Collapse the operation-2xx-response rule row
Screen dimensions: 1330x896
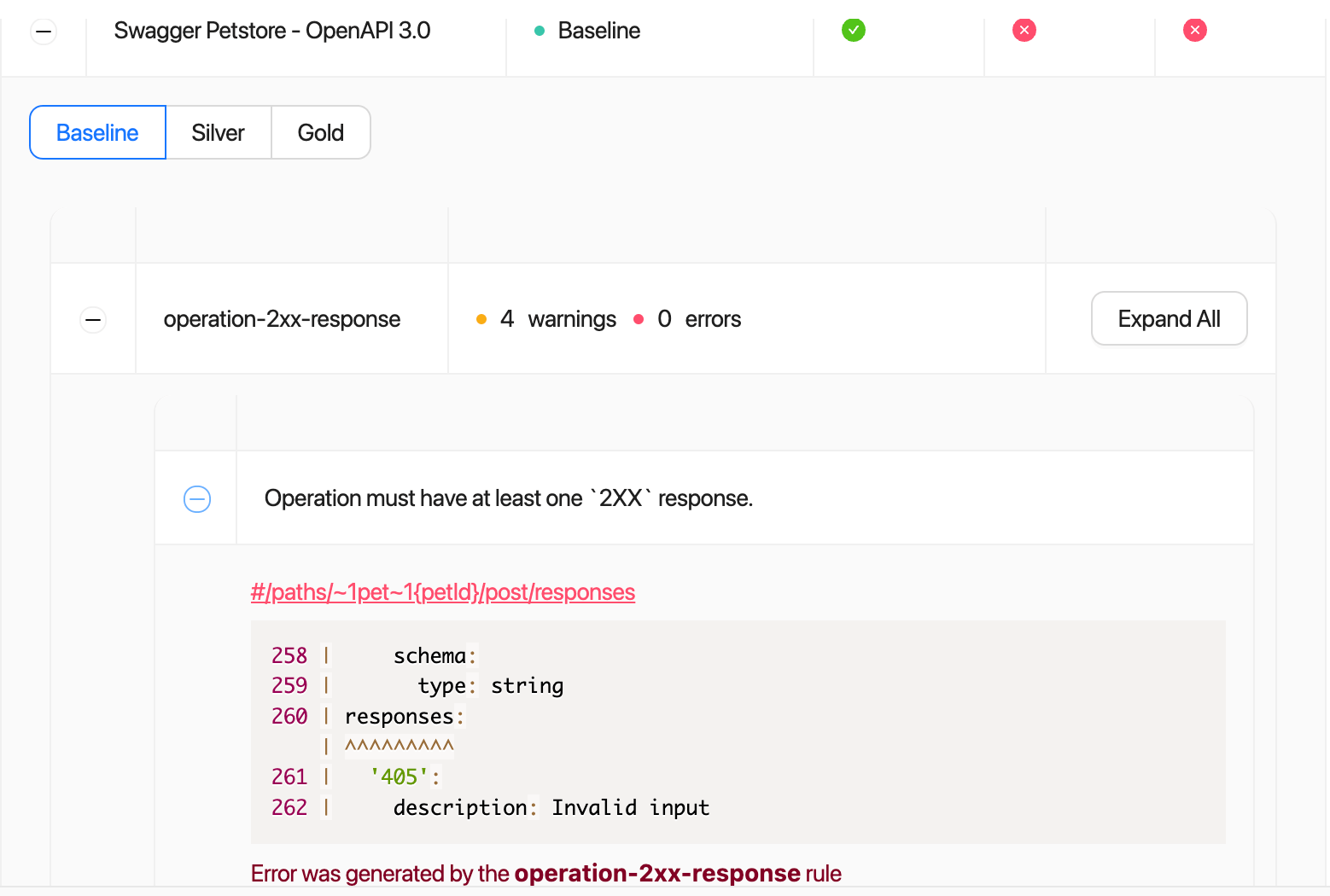[x=93, y=320]
